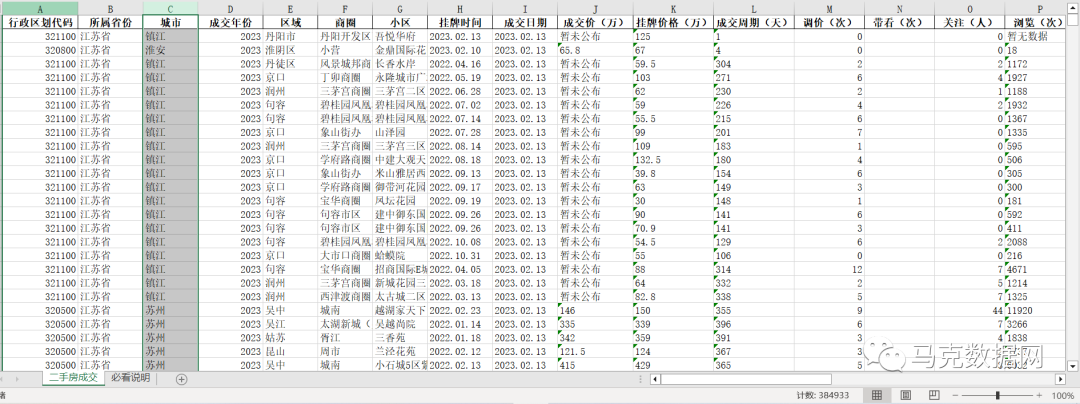Click listing date 2022.04.16
1080x404 pixels.
(459, 64)
